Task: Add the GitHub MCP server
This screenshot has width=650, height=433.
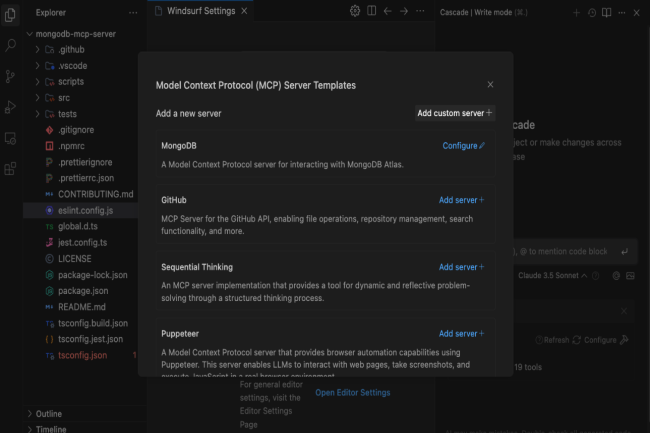Action: [461, 200]
